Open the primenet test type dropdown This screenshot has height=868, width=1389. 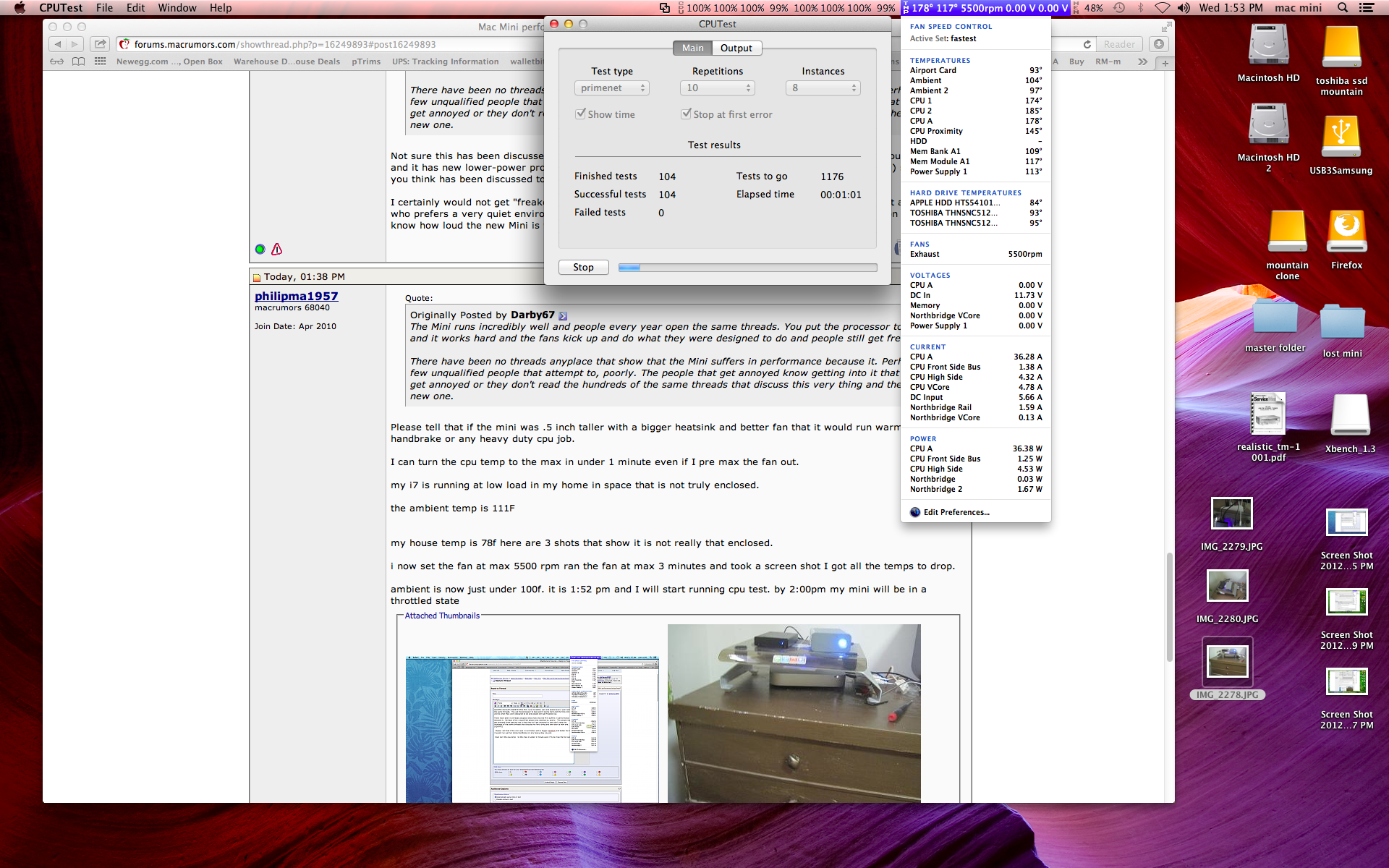pyautogui.click(x=612, y=88)
